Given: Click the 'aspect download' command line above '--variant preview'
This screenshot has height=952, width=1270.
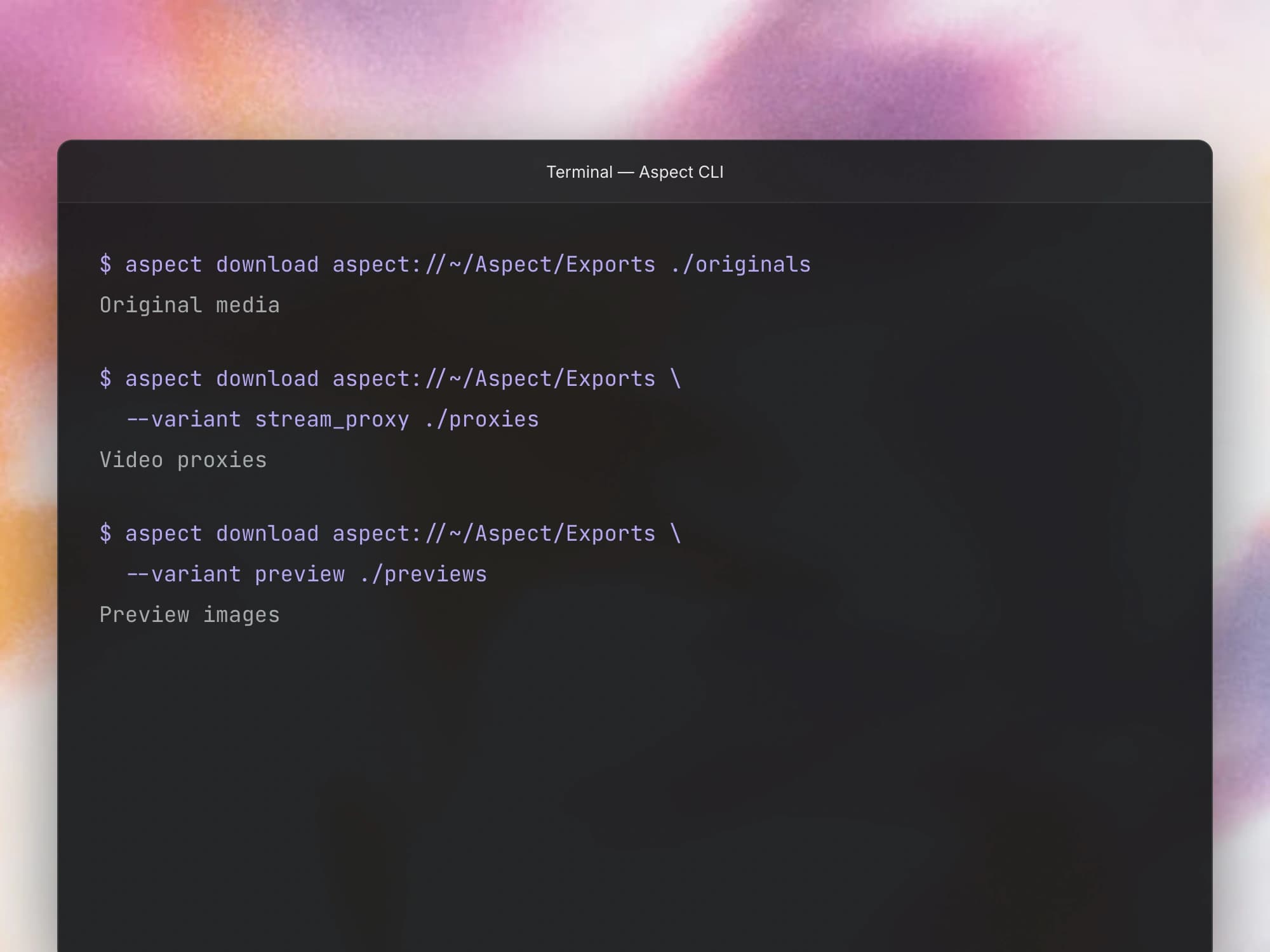Looking at the screenshot, I should (391, 534).
